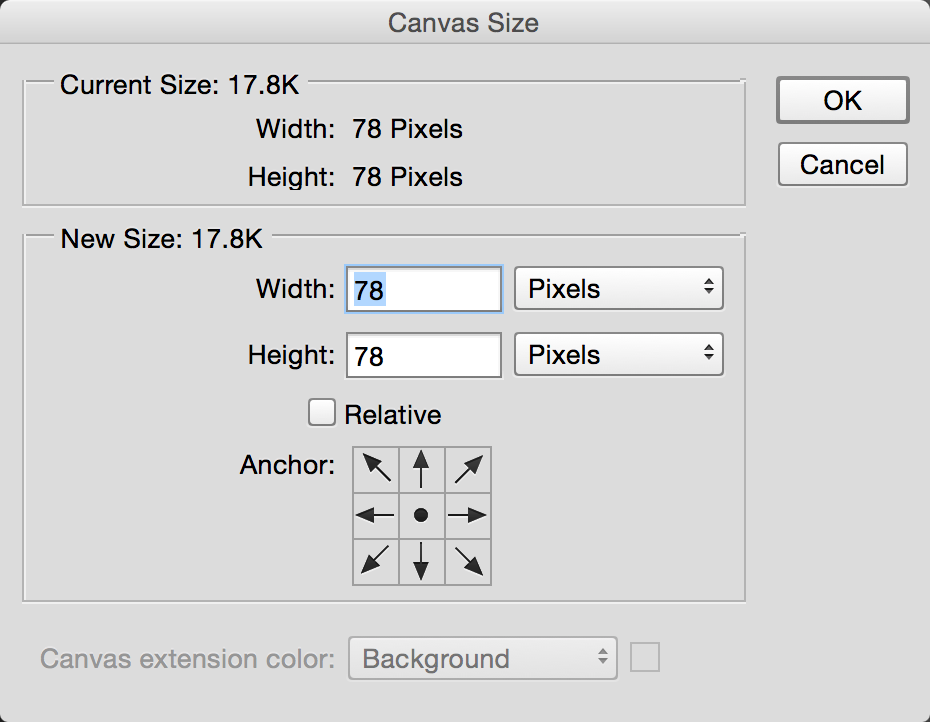
Task: Click the top anchor arrow
Action: (421, 469)
